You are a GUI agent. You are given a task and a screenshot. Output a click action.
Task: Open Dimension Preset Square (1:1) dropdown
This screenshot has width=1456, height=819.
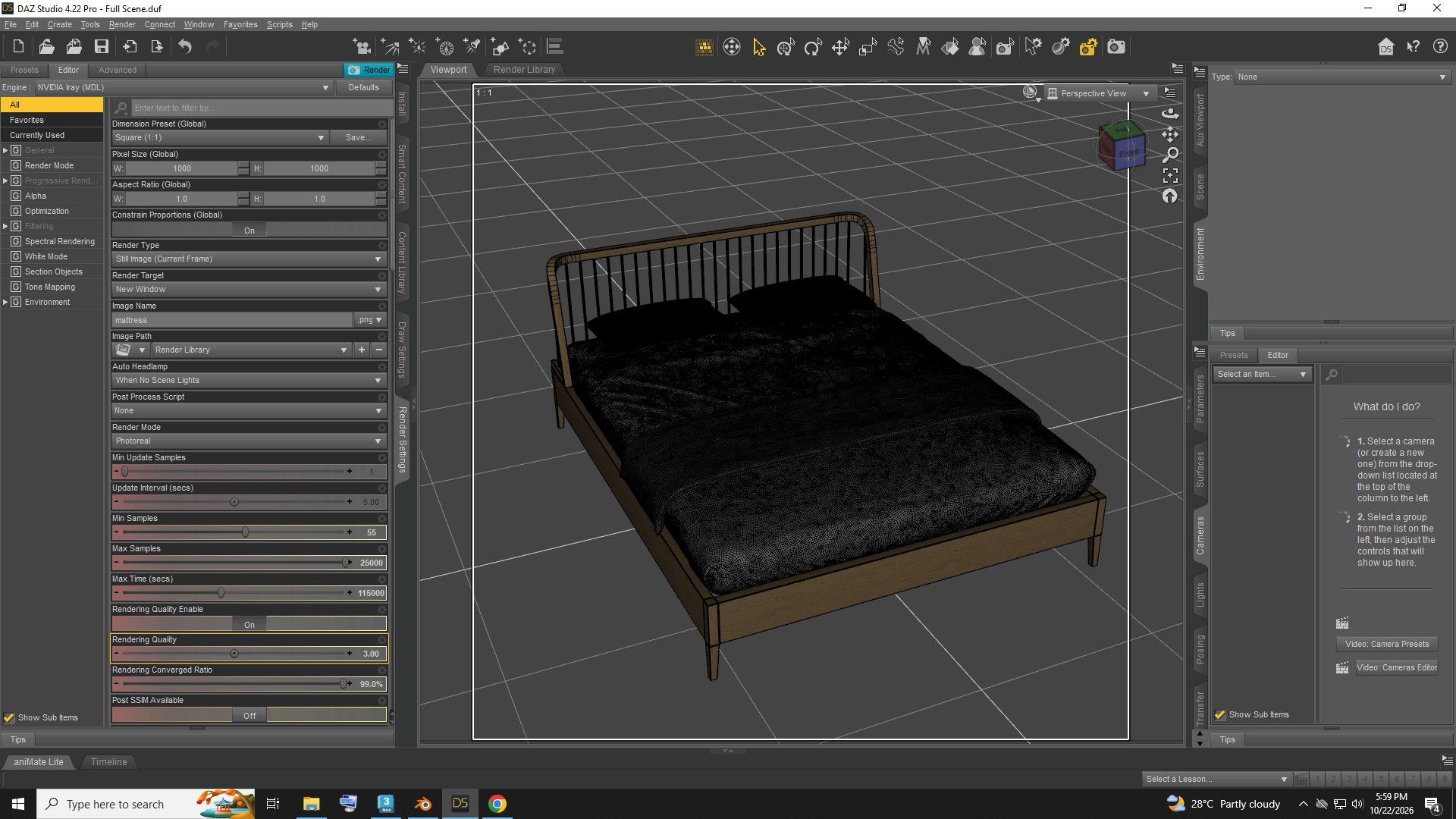pos(219,137)
